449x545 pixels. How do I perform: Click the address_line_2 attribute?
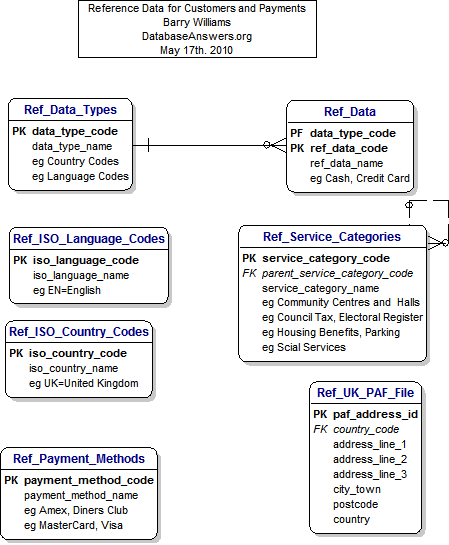click(x=370, y=459)
